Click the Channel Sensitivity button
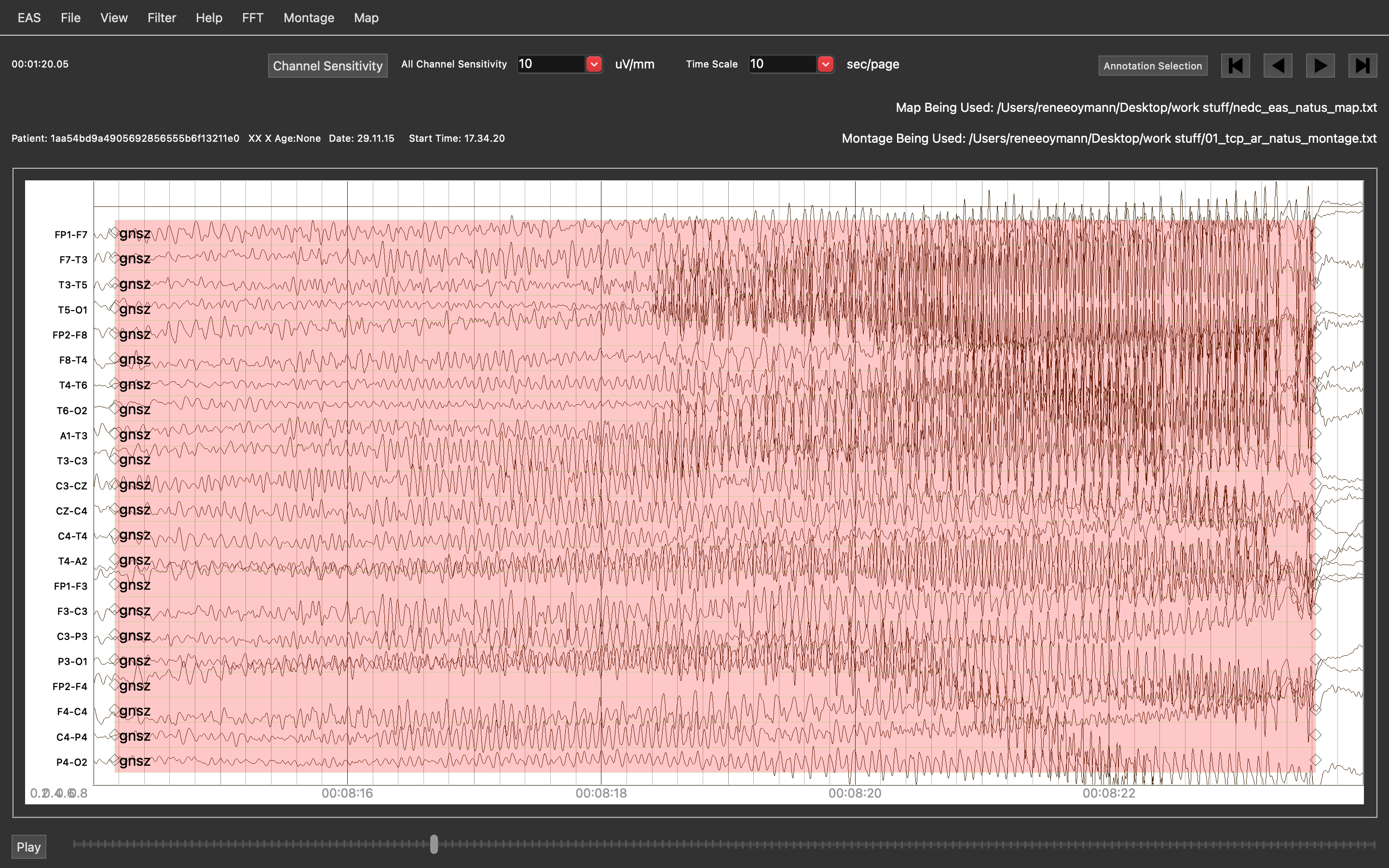This screenshot has width=1389, height=868. point(327,66)
